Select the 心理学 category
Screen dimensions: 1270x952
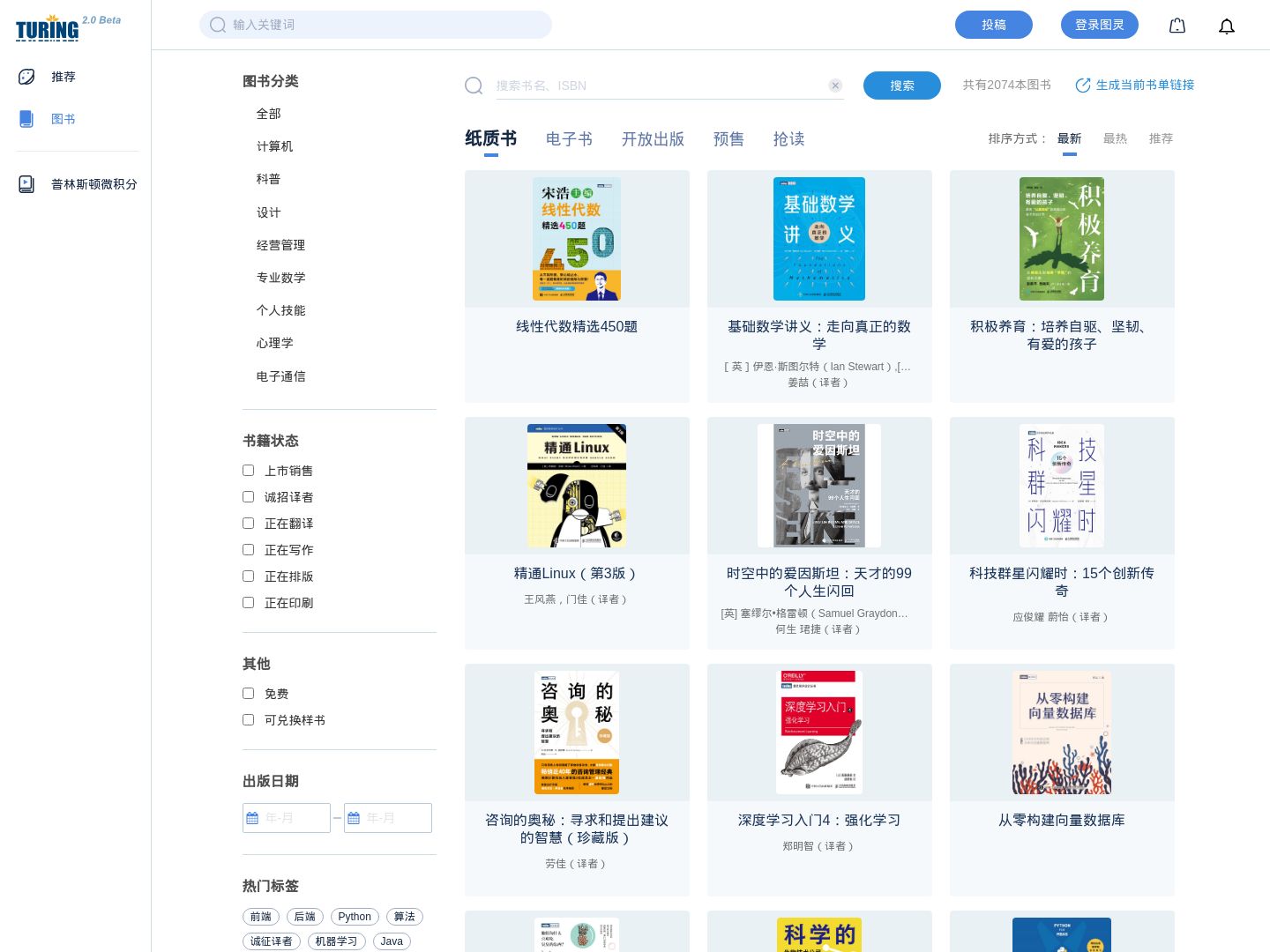[x=275, y=343]
